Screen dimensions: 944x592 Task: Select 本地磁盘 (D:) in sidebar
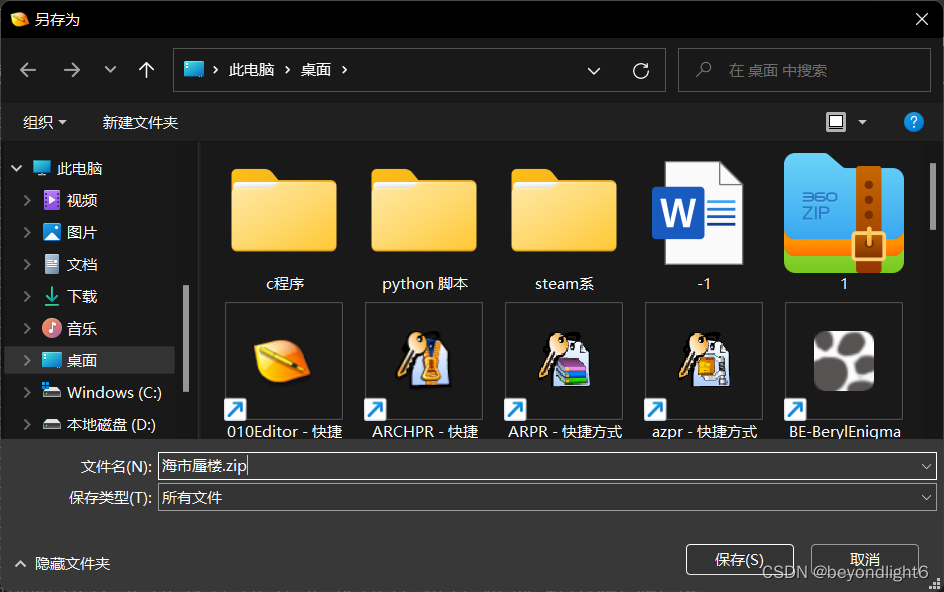point(111,424)
